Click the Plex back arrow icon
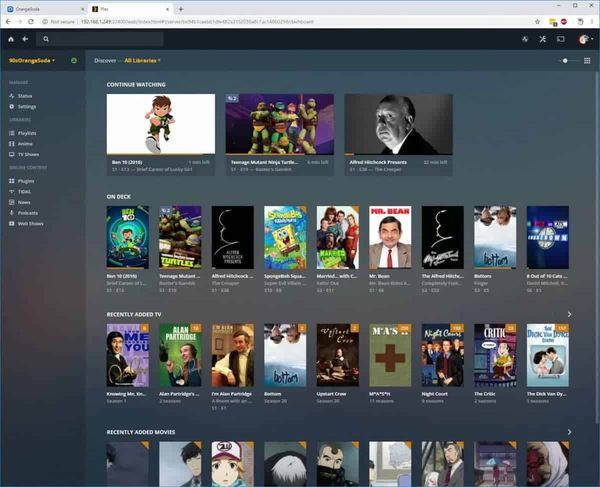 25,39
